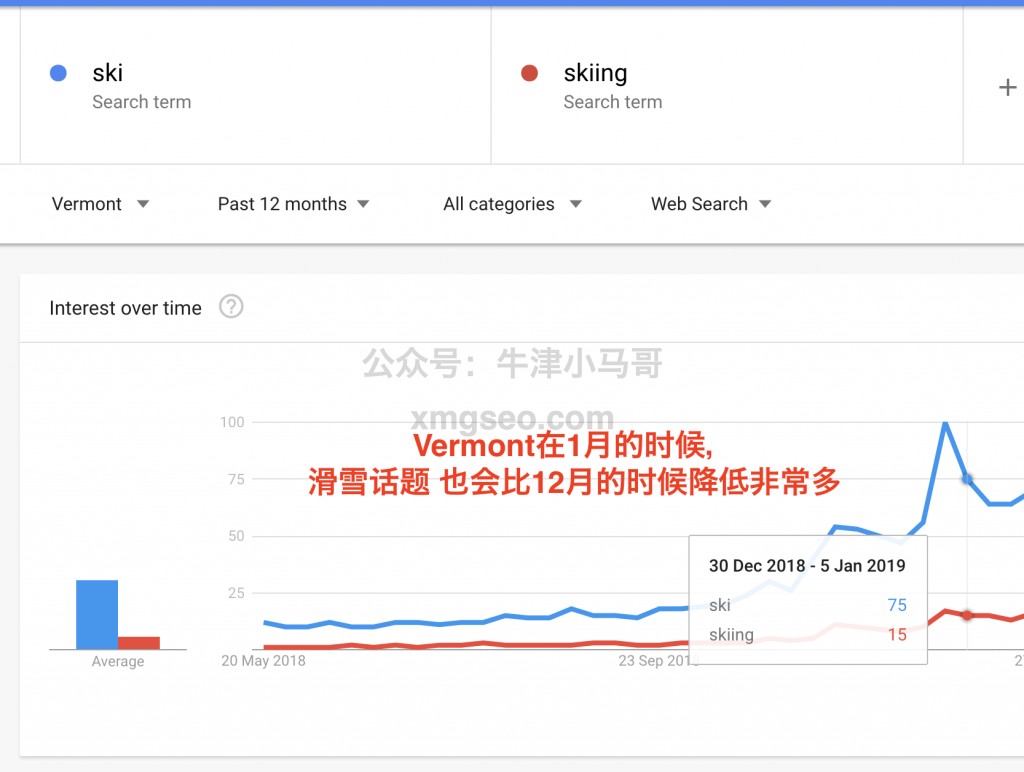The height and width of the screenshot is (772, 1024).
Task: Click the Interest over time heading
Action: pos(125,308)
